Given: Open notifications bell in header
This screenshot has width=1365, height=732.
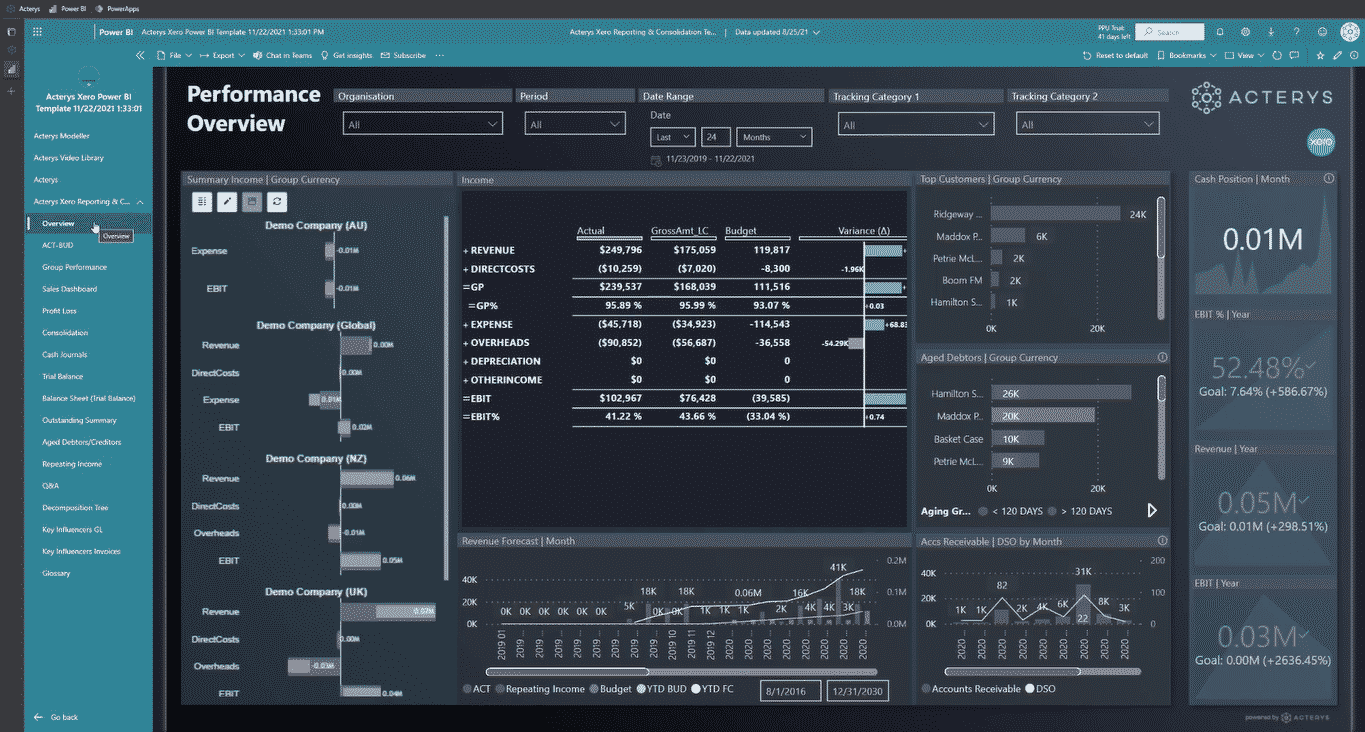Looking at the screenshot, I should (1220, 32).
